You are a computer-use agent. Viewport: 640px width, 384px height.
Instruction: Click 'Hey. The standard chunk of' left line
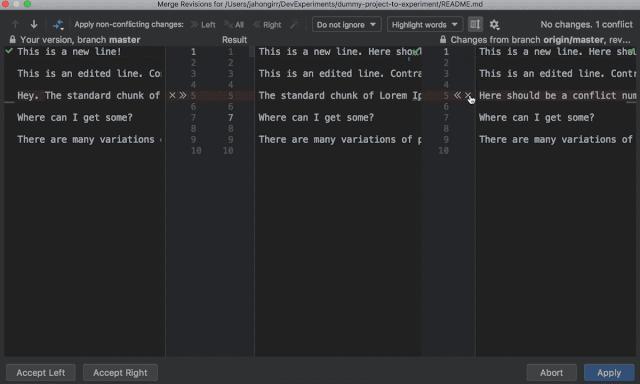coord(89,95)
